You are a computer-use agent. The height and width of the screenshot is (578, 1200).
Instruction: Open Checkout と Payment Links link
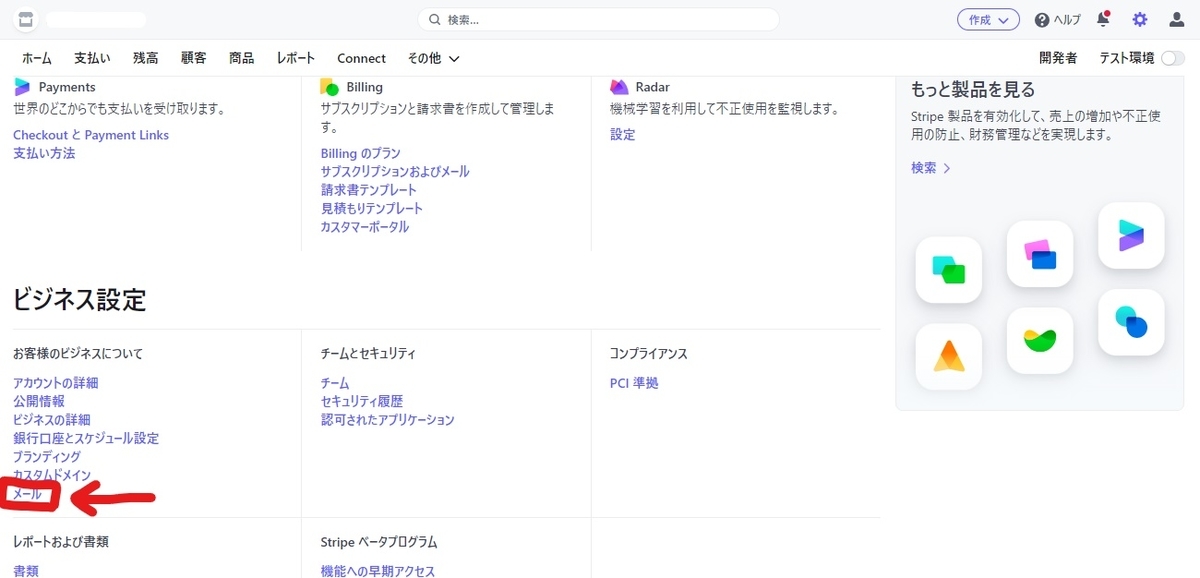[91, 135]
